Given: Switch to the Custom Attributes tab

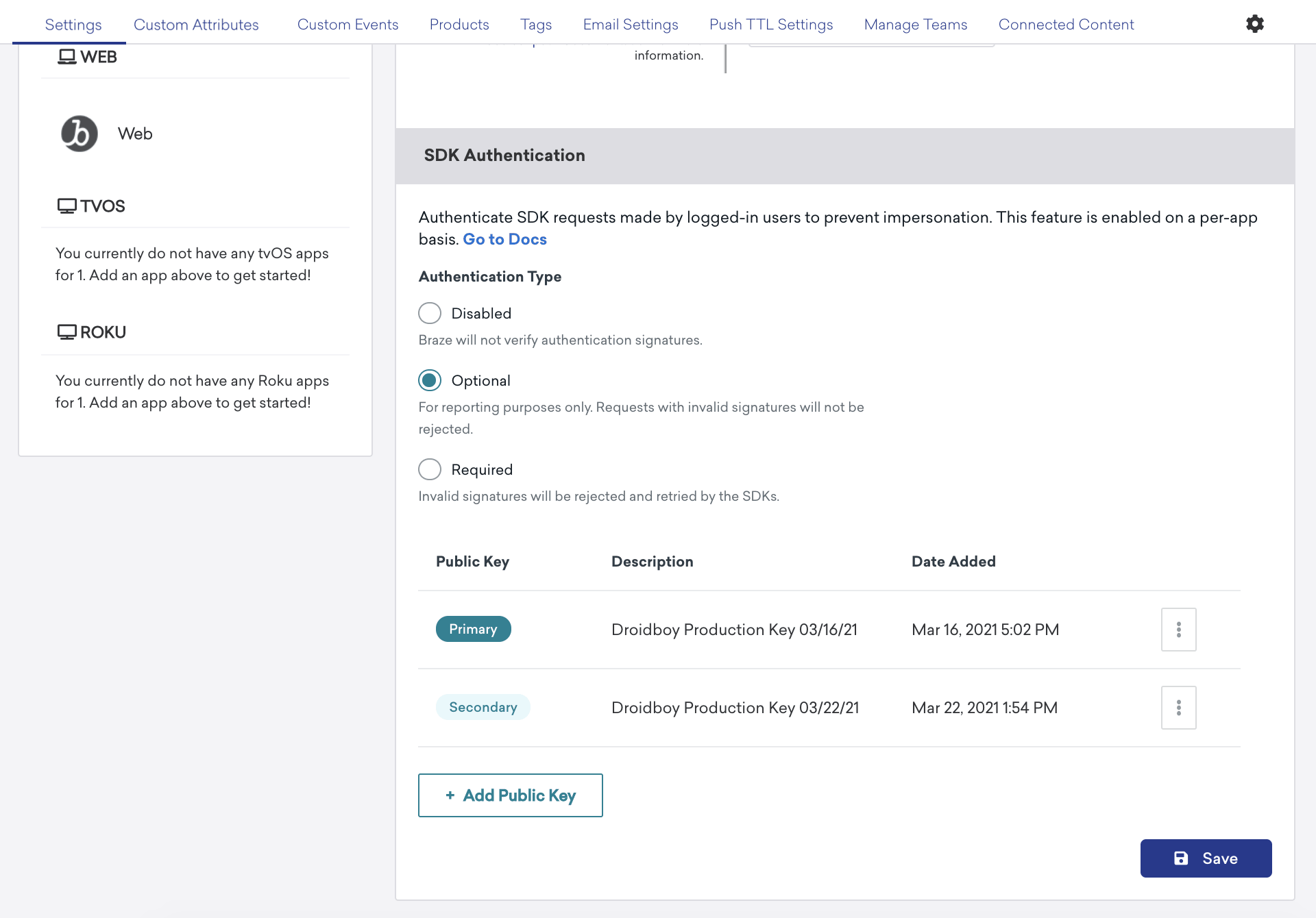Looking at the screenshot, I should pos(196,25).
